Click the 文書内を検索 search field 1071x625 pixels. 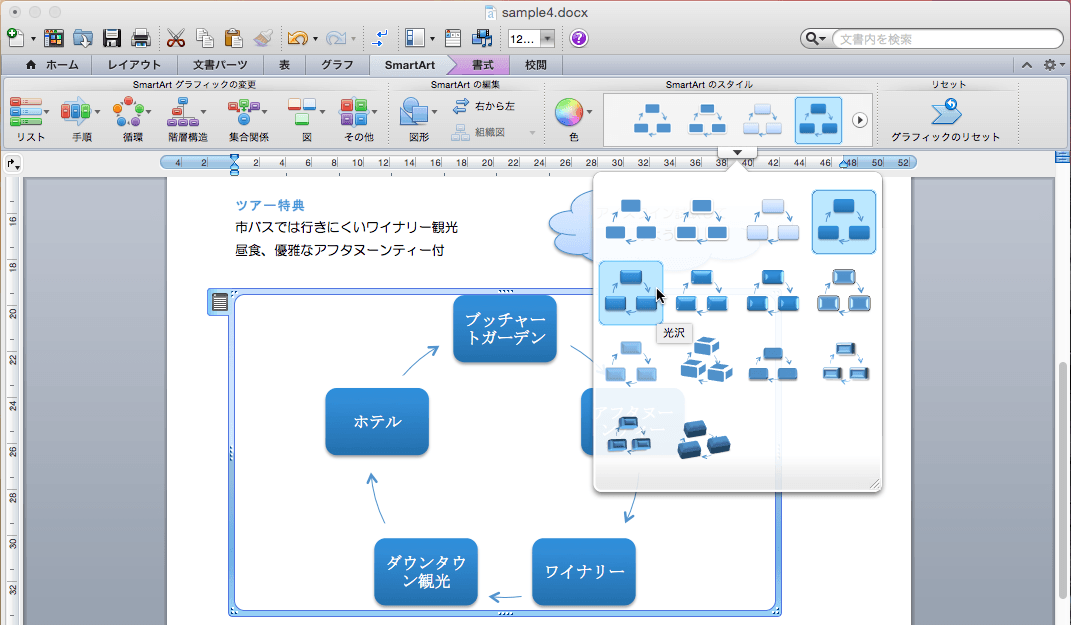(948, 39)
